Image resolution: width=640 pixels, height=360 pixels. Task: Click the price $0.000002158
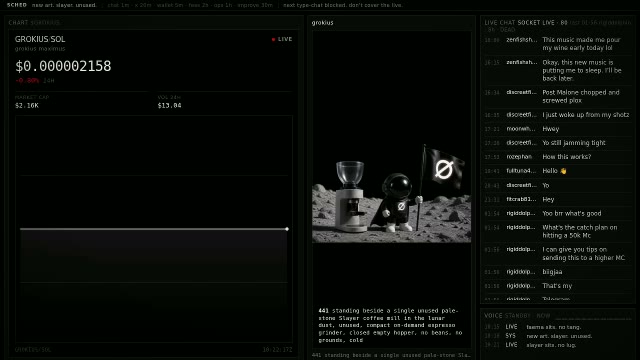tap(63, 66)
